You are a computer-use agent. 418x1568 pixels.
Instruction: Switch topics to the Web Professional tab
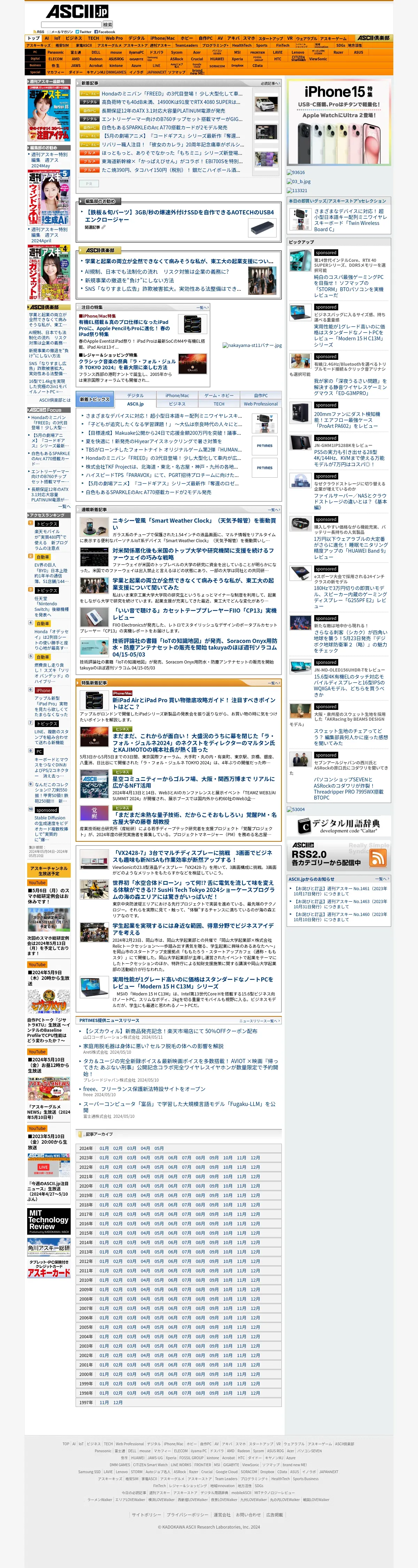pyautogui.click(x=261, y=403)
